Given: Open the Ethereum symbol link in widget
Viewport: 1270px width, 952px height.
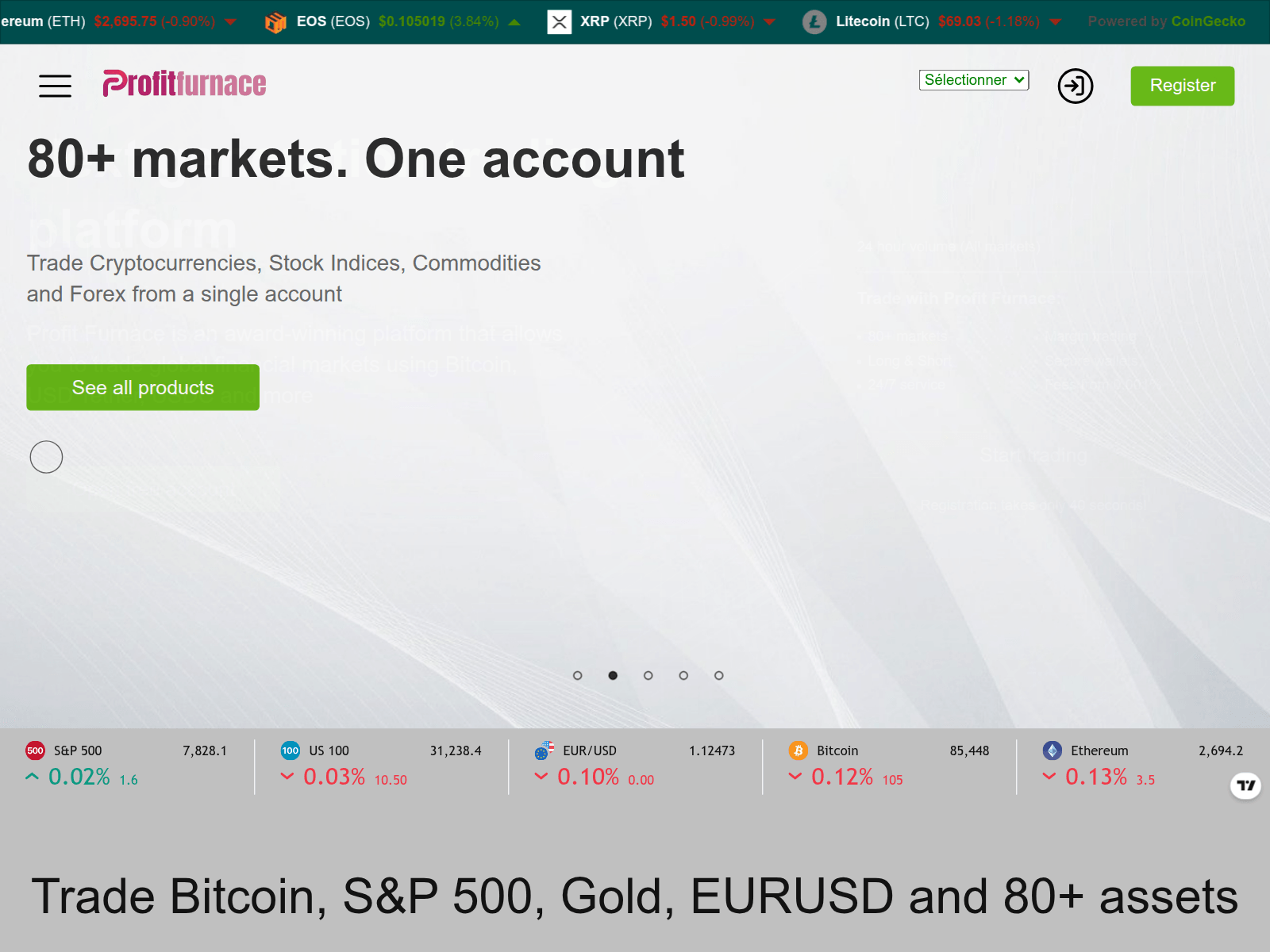Looking at the screenshot, I should point(1099,750).
